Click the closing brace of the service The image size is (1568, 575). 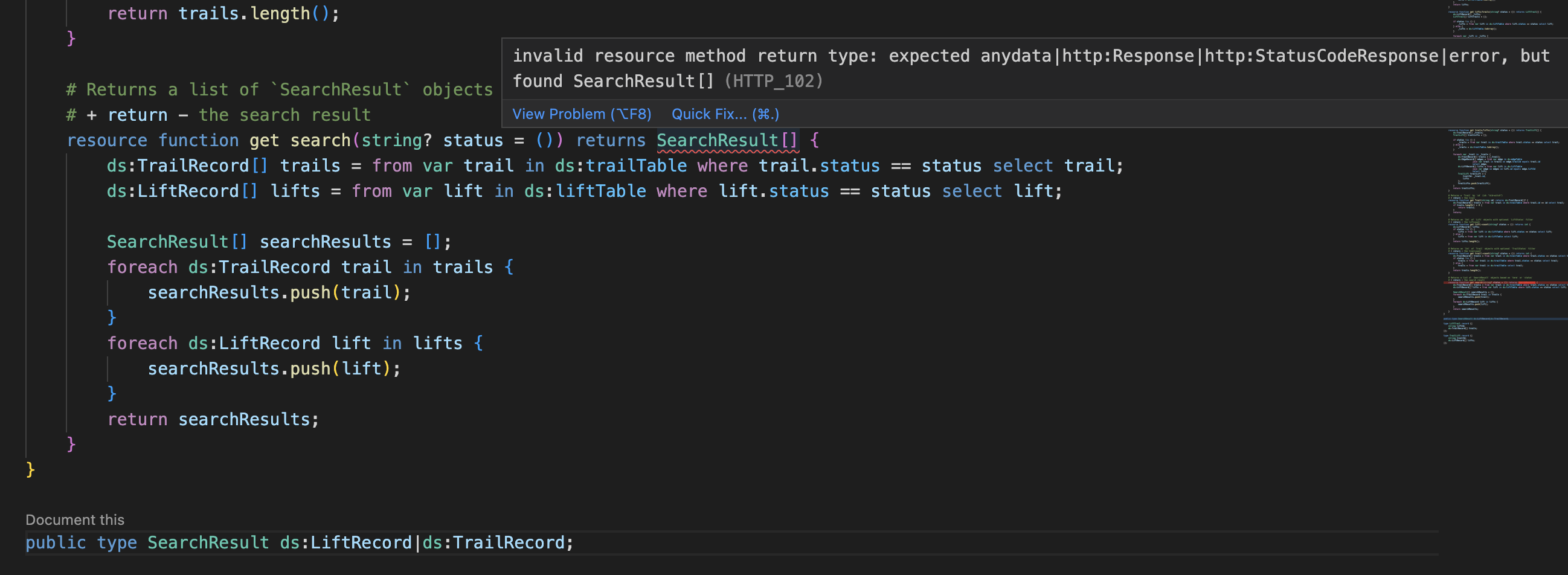coord(30,469)
